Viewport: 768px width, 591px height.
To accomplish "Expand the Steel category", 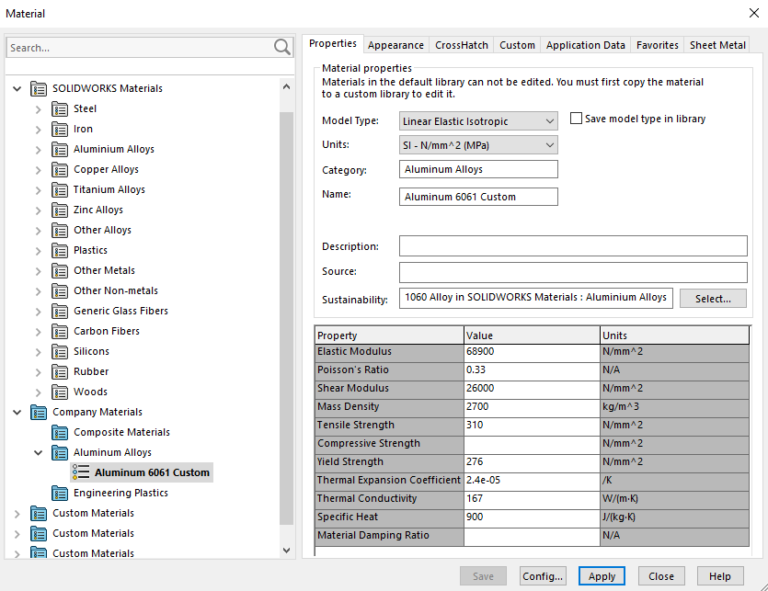I will tap(38, 109).
